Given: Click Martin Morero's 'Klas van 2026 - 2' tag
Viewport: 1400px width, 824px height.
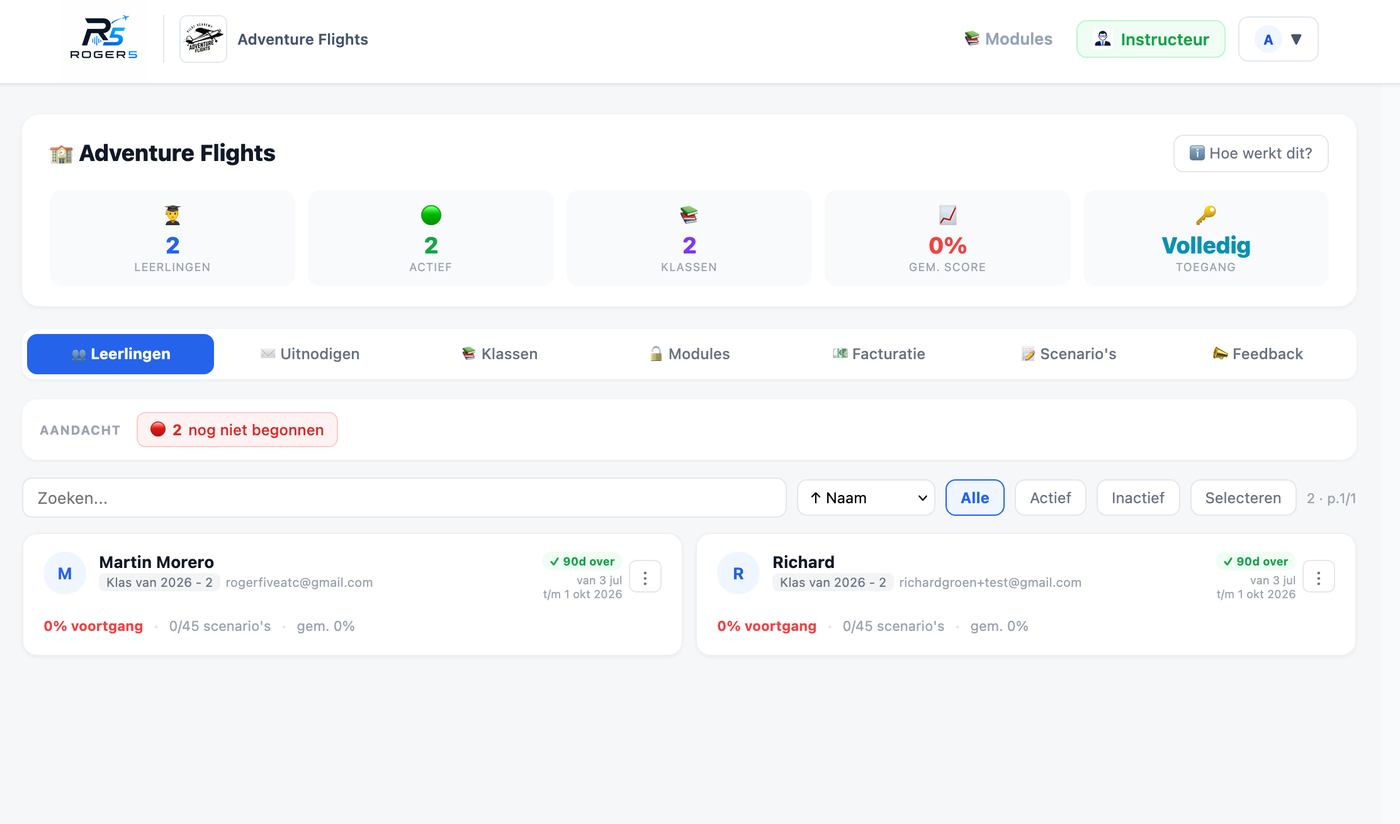Looking at the screenshot, I should [160, 582].
